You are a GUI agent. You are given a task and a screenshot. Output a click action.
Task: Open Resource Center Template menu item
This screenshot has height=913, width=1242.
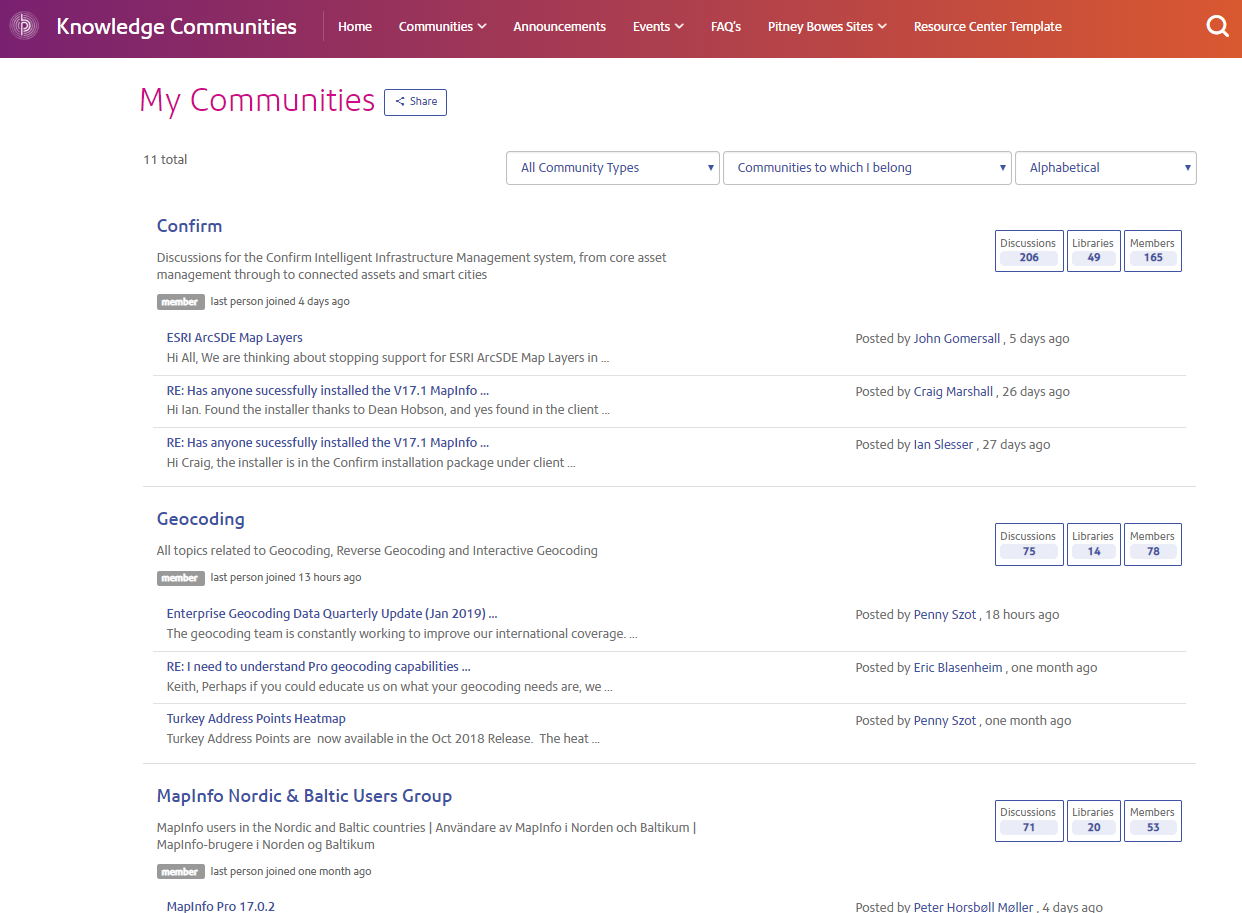988,27
